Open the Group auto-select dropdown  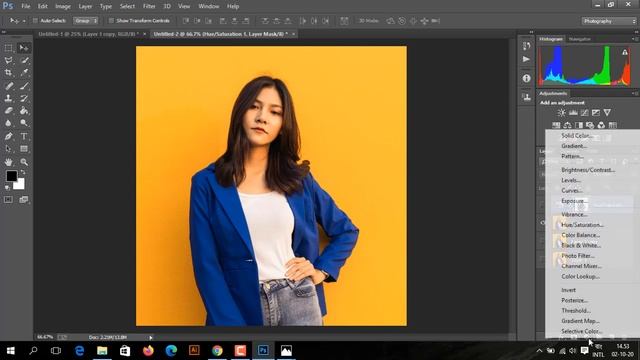86,21
